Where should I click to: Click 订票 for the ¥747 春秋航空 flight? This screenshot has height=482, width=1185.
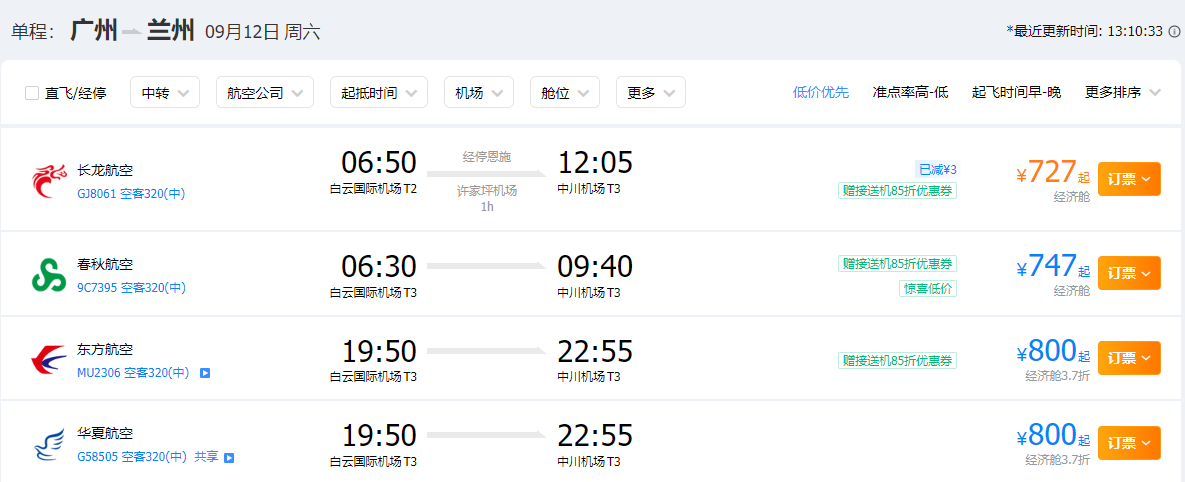(x=1129, y=273)
